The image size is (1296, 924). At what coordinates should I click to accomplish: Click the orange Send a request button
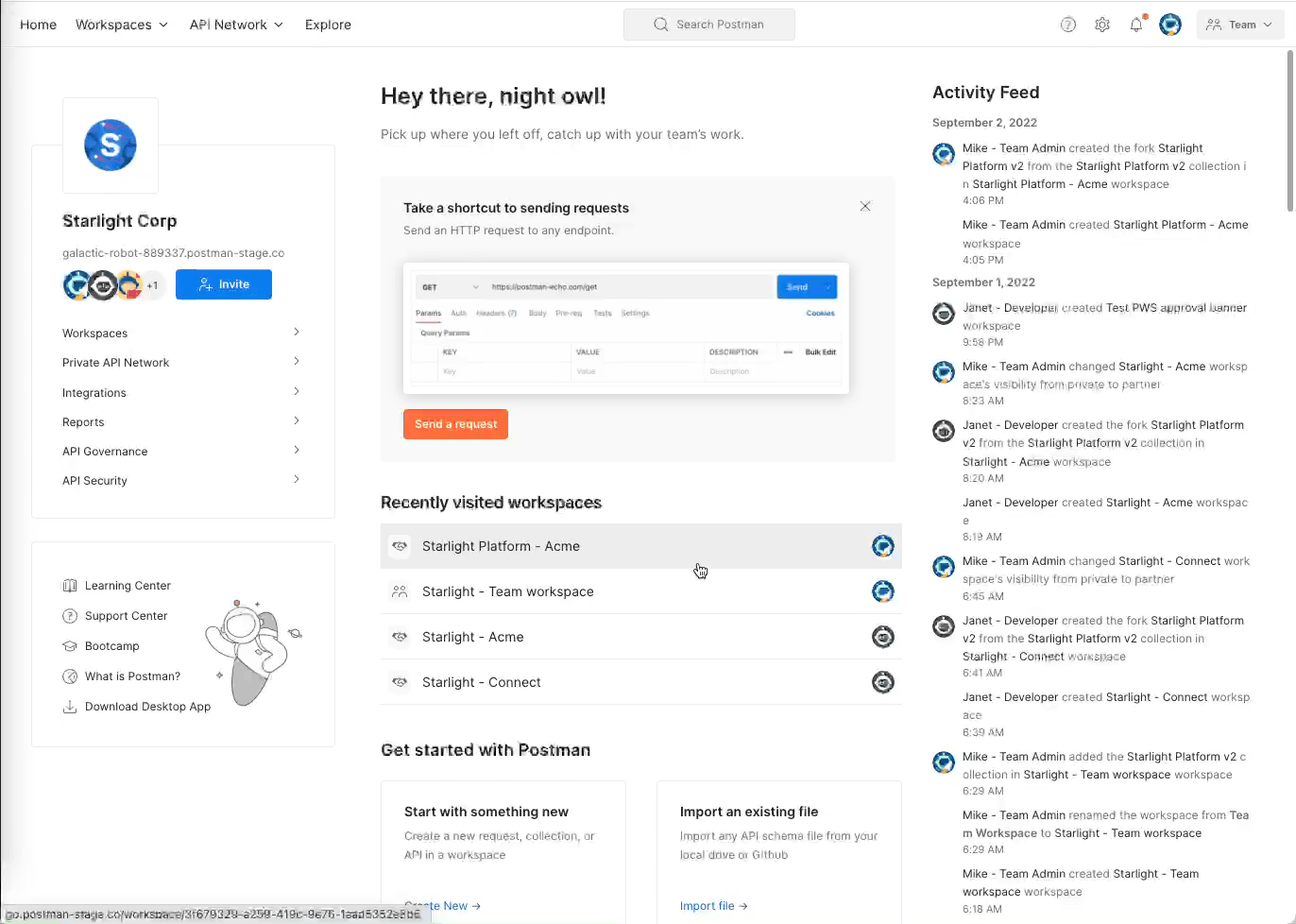point(455,424)
